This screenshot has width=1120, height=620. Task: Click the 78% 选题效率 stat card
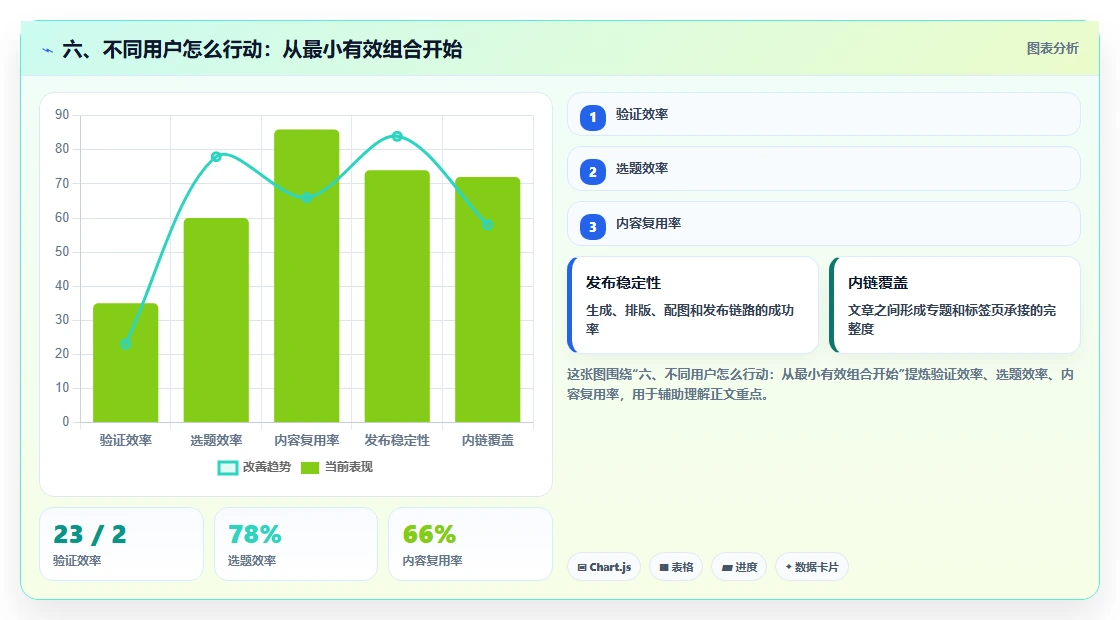click(296, 544)
